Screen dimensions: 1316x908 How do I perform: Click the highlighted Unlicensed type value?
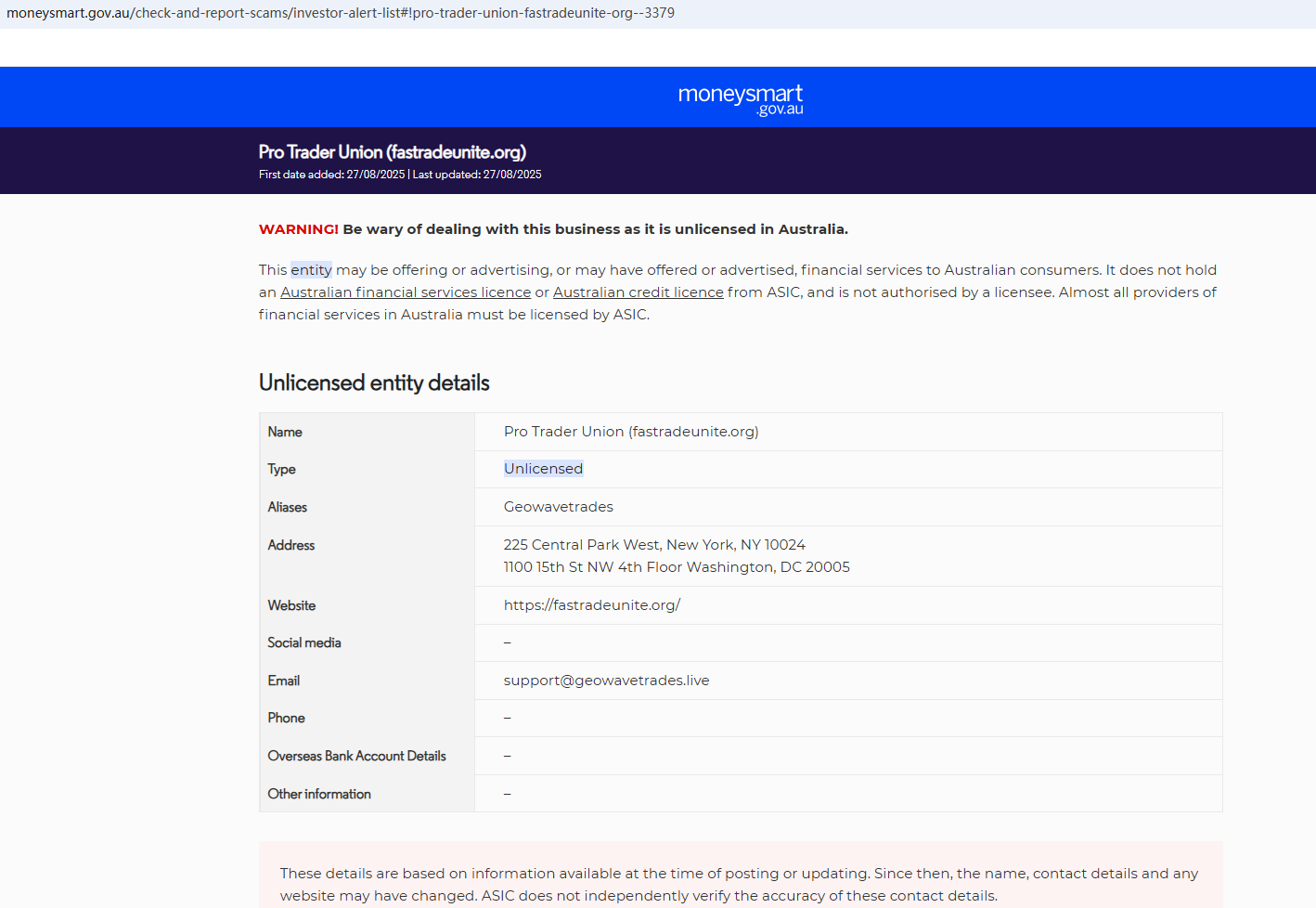[x=544, y=469]
